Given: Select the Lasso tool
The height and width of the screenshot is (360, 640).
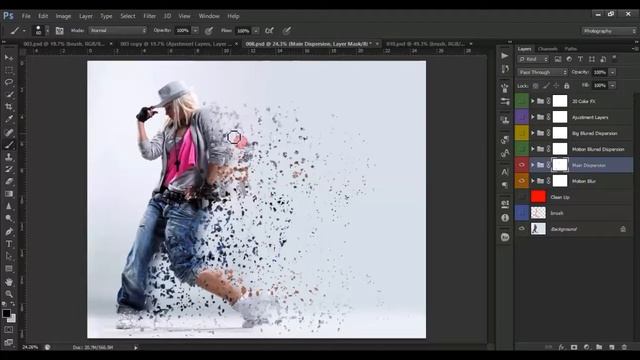Looking at the screenshot, I should pyautogui.click(x=9, y=82).
